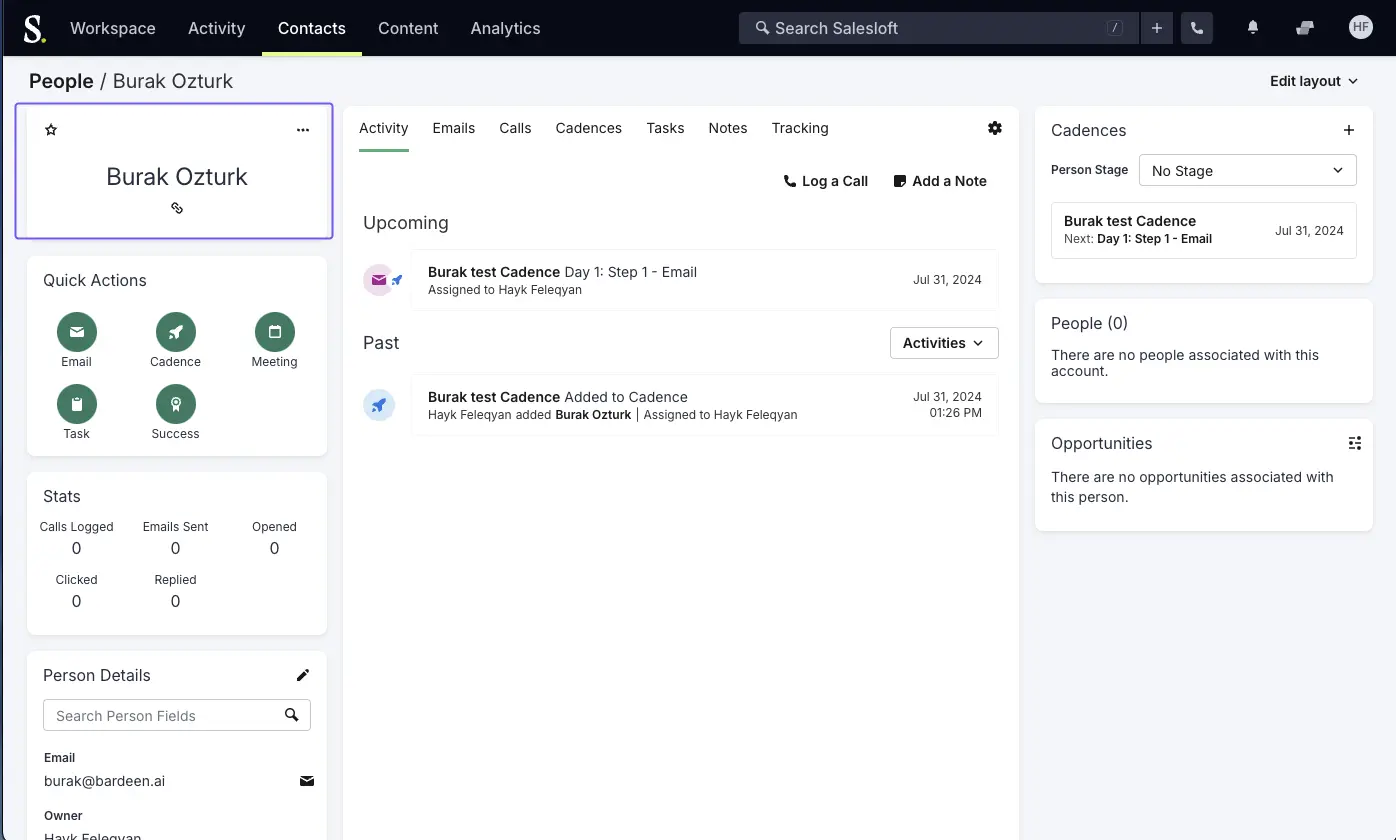Viewport: 1396px width, 840px height.
Task: Click the Opened stat
Action: tap(275, 538)
